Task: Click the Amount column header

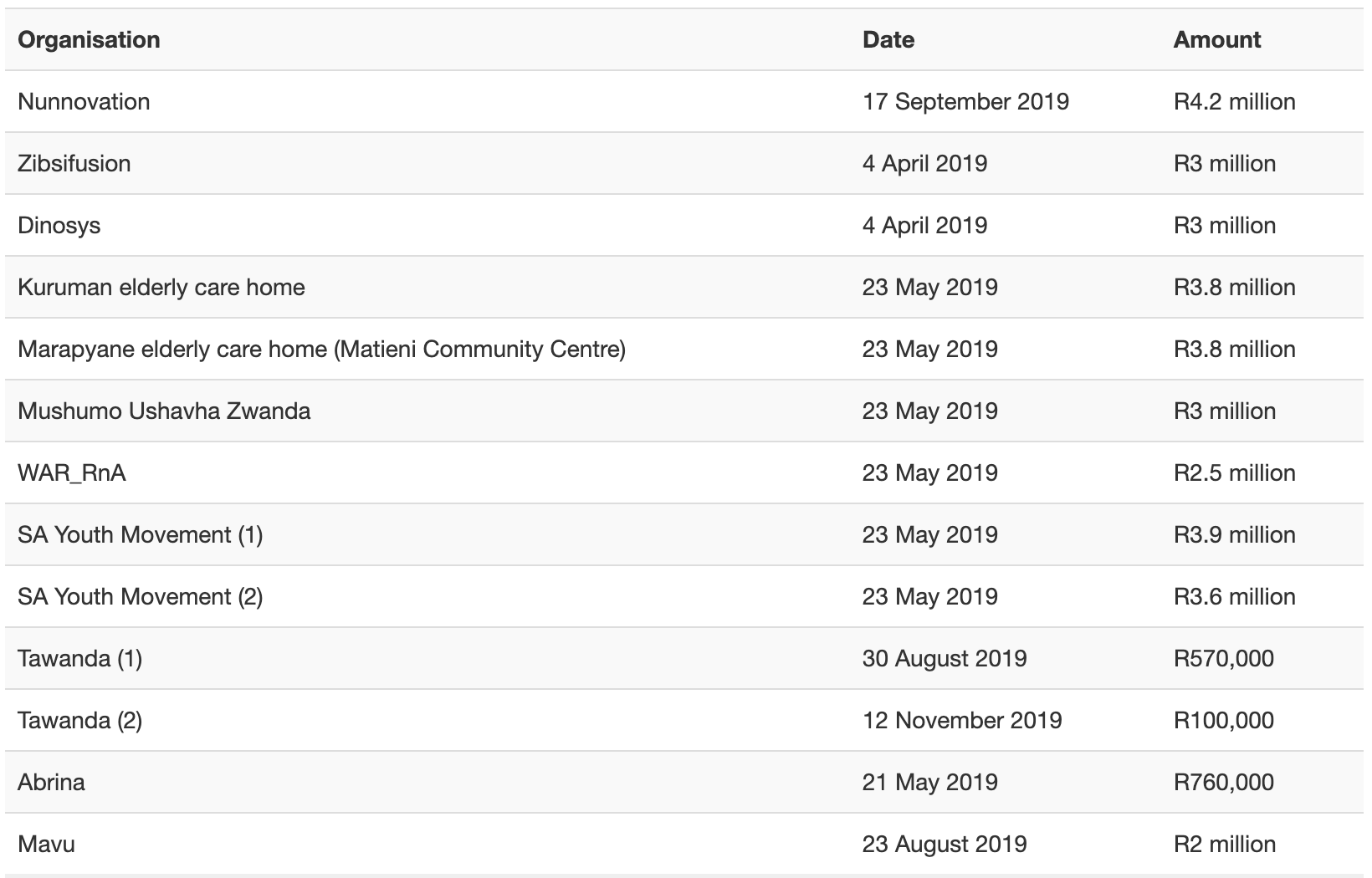Action: pyautogui.click(x=1217, y=40)
